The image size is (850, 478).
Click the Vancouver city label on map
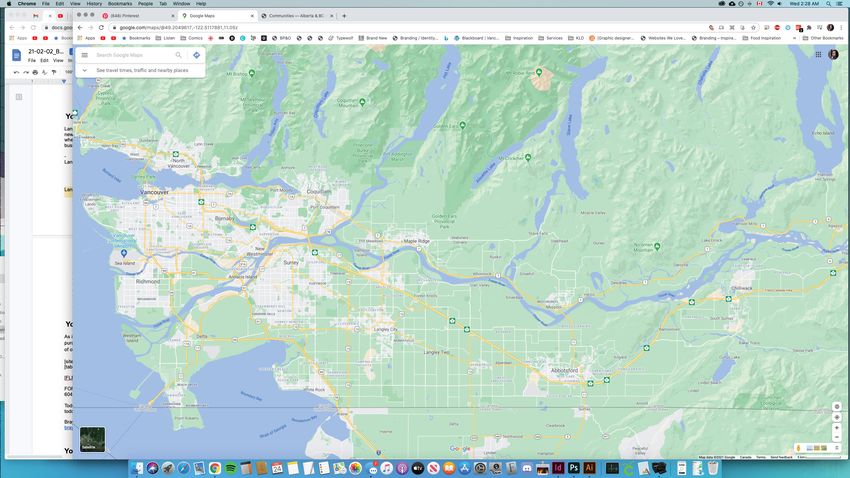(154, 192)
